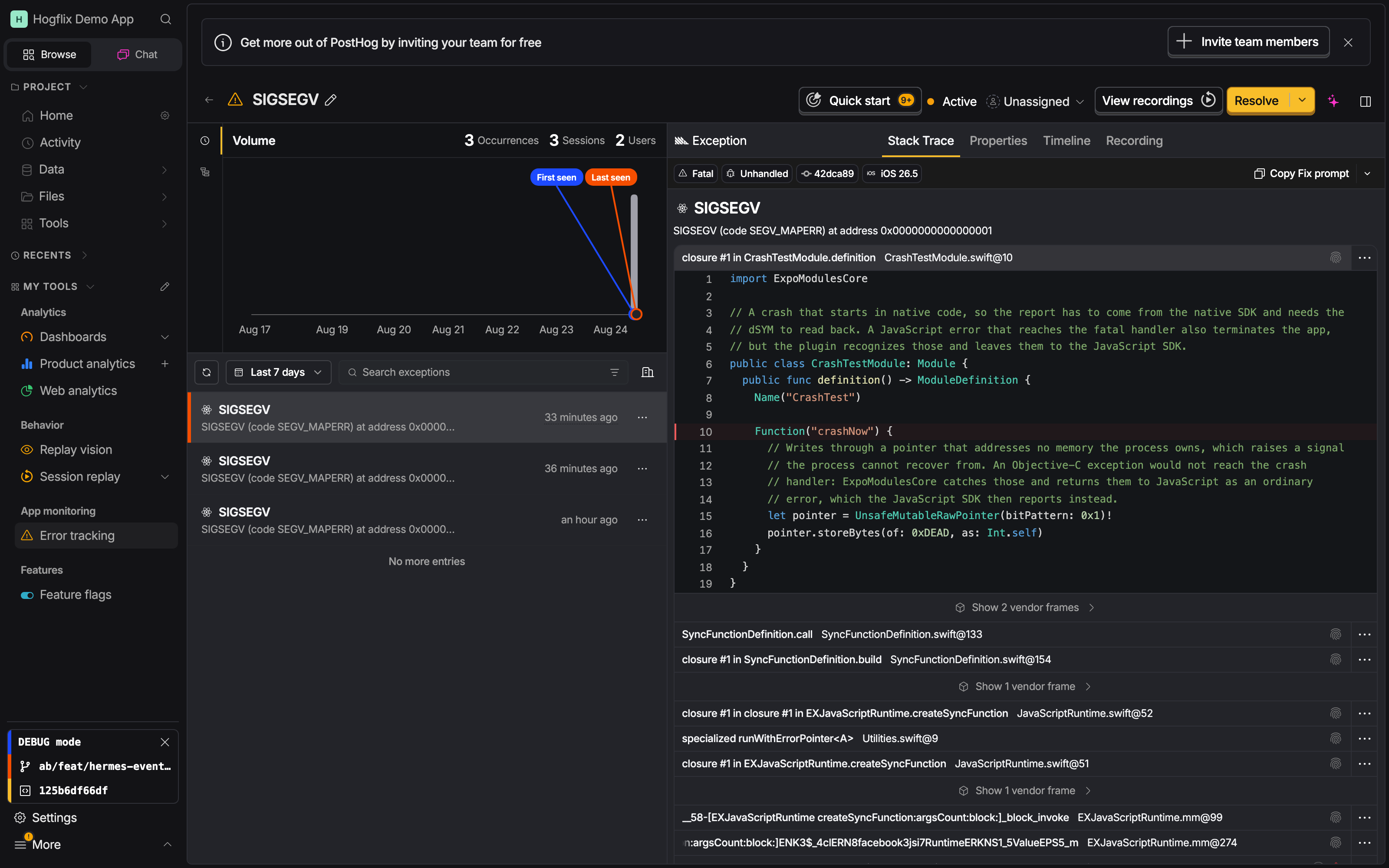
Task: Click the breakdown tree icon below the clock
Action: coord(205,172)
